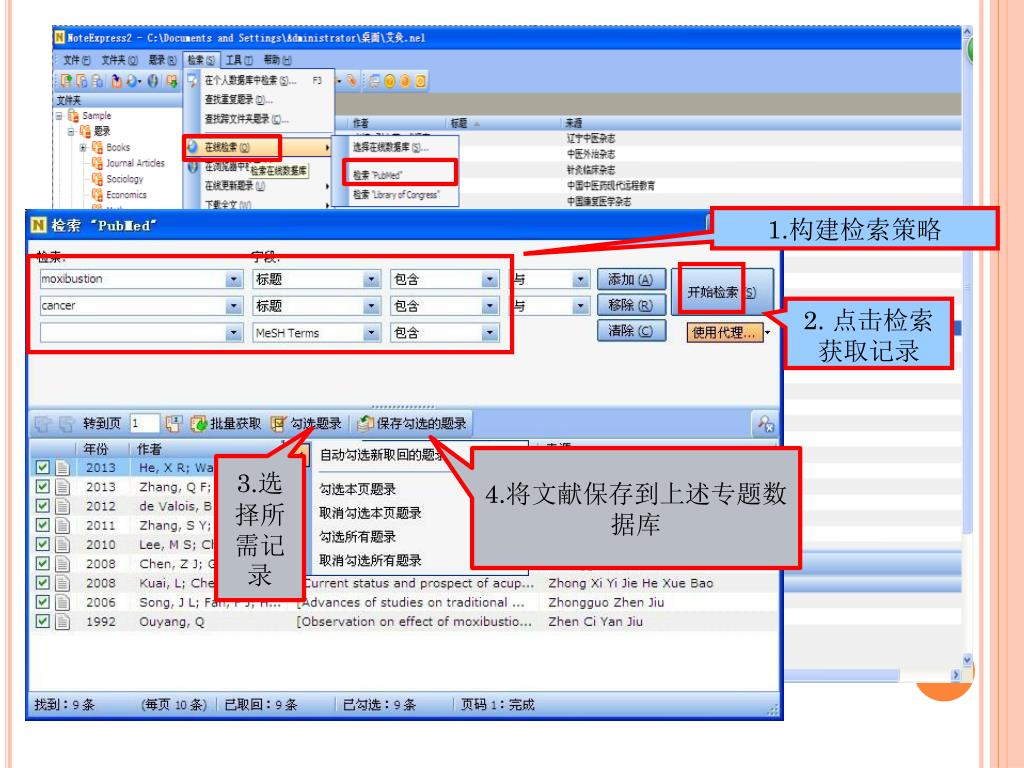Click the first NoteExpress main toolbar icon
1024x768 pixels.
[65, 81]
